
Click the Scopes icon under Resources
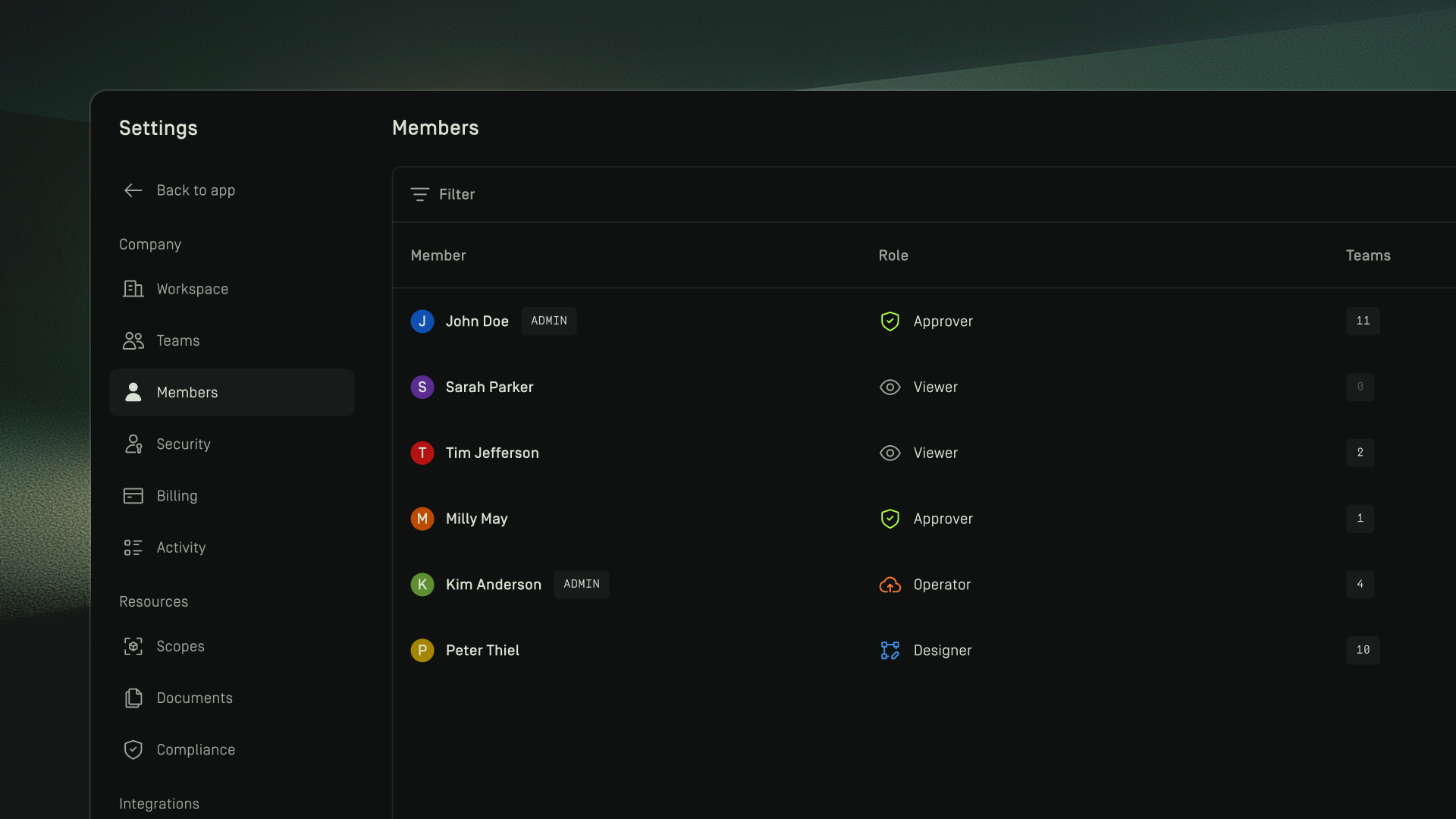click(x=133, y=646)
